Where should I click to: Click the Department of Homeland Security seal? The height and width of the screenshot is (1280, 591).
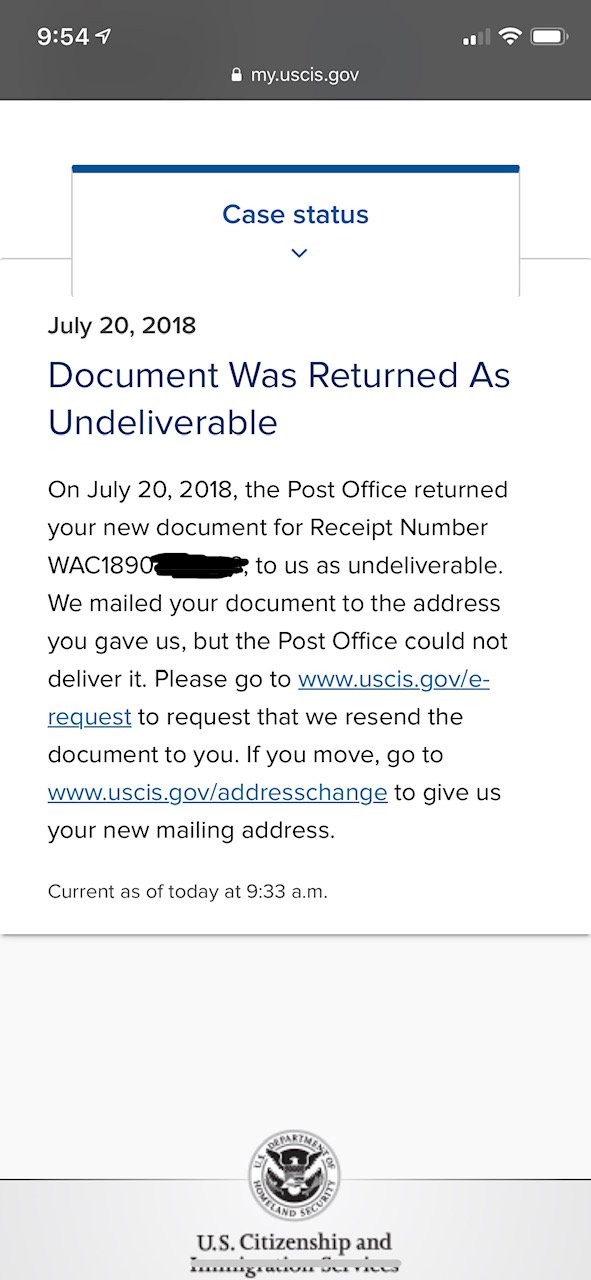pos(294,1176)
